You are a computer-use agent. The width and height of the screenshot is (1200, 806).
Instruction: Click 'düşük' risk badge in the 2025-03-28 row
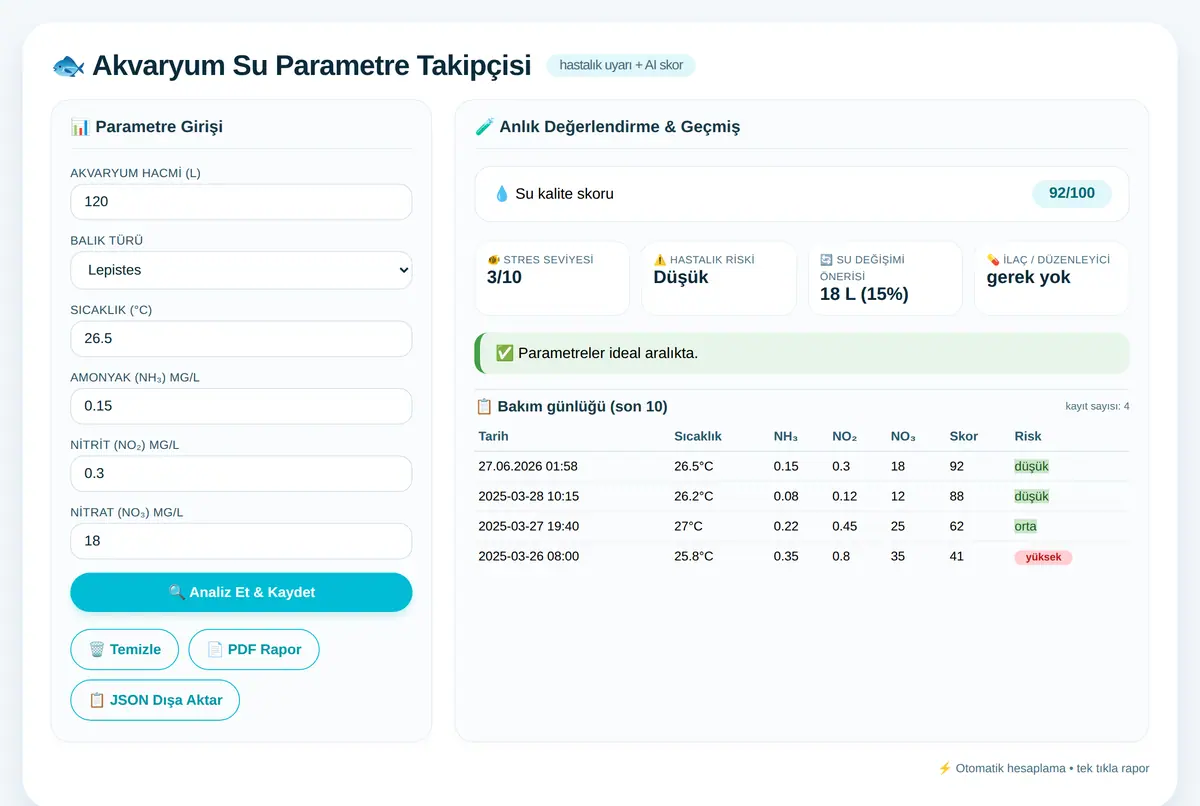point(1031,496)
